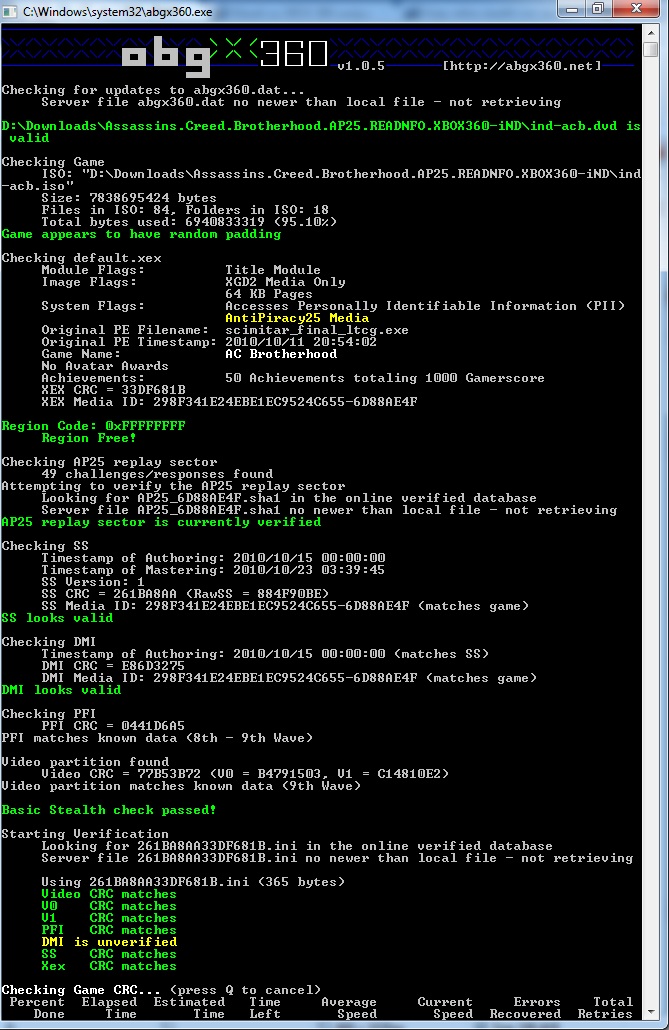Image resolution: width=669 pixels, height=1030 pixels.
Task: Click 'Video partition matches known data (9th Wave)'
Action: coord(181,786)
